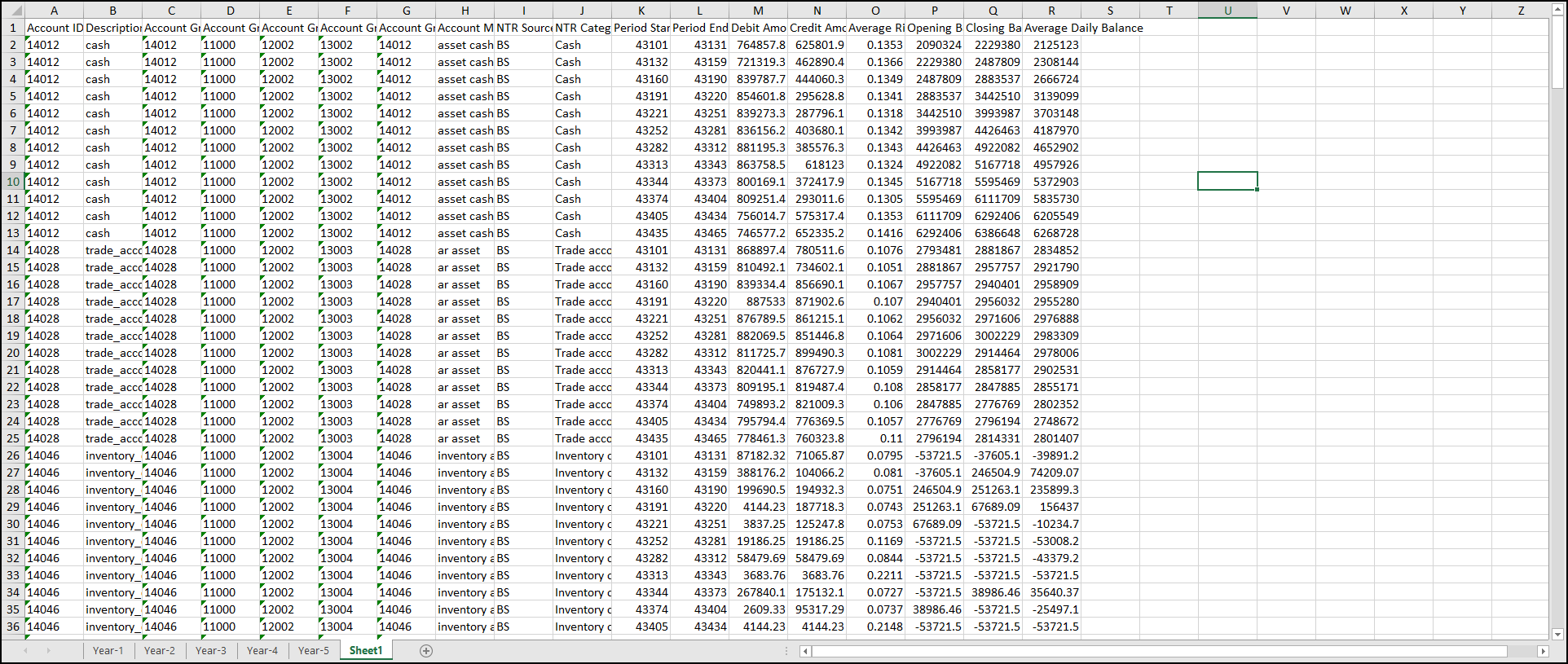Switch to the Year-1 sheet tab
This screenshot has height=664, width=1568.
pos(108,650)
